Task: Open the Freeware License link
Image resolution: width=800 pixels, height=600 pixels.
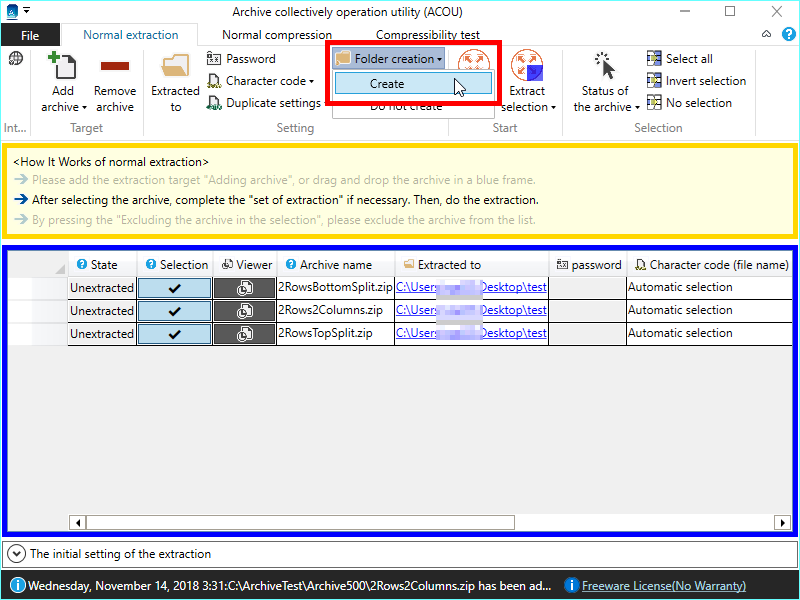Action: 663,586
